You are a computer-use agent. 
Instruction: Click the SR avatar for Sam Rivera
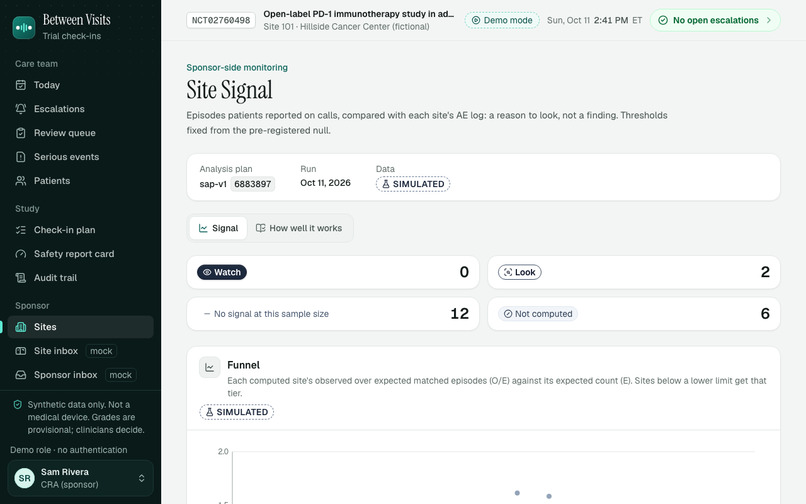24,478
